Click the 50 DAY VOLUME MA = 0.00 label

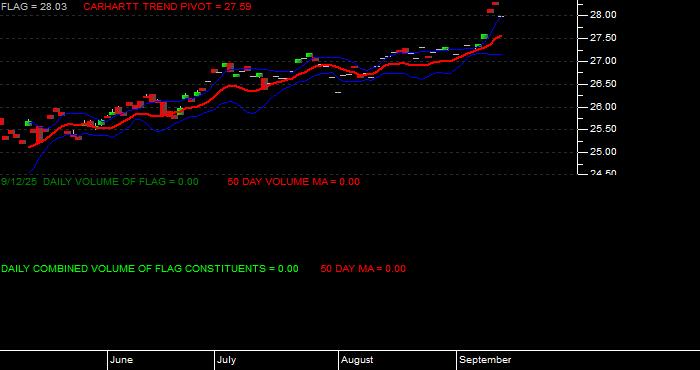click(x=293, y=182)
